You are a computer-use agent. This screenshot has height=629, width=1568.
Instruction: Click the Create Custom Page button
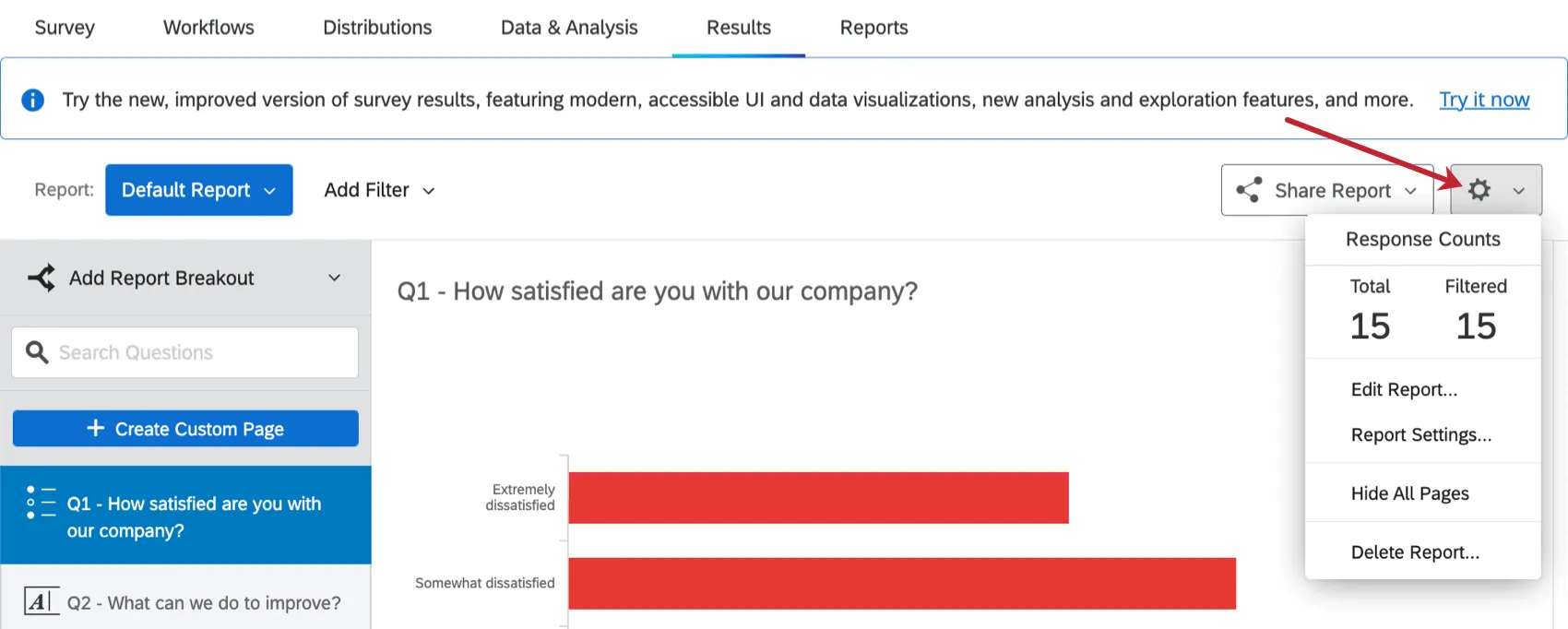[184, 428]
